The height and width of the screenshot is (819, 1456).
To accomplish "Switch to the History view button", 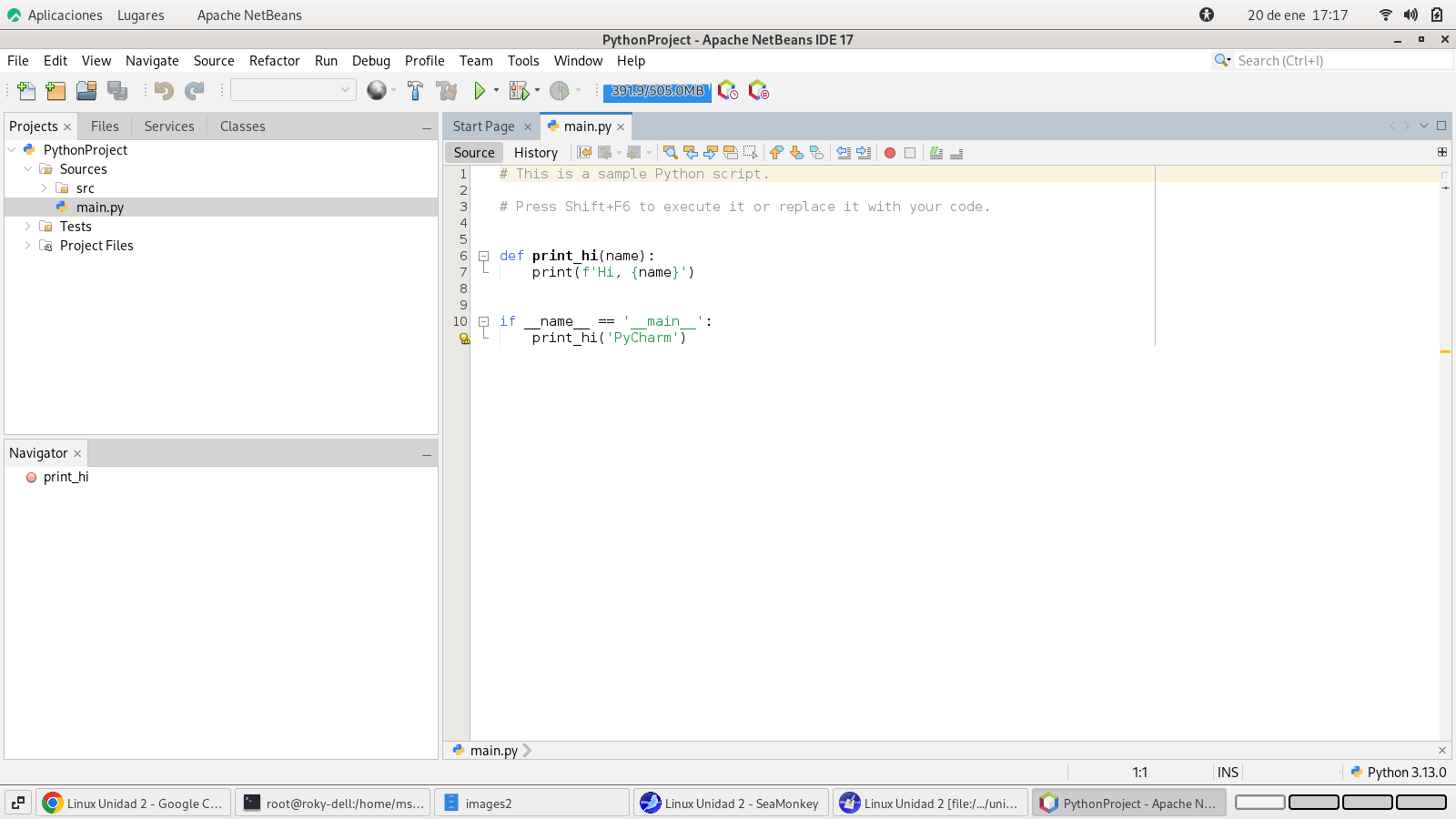I will (x=535, y=153).
